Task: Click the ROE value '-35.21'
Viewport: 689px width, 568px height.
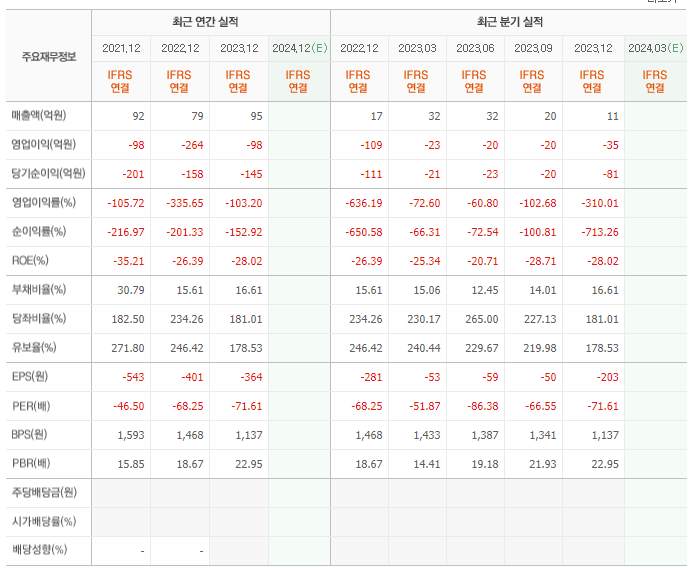Action: pyautogui.click(x=129, y=261)
